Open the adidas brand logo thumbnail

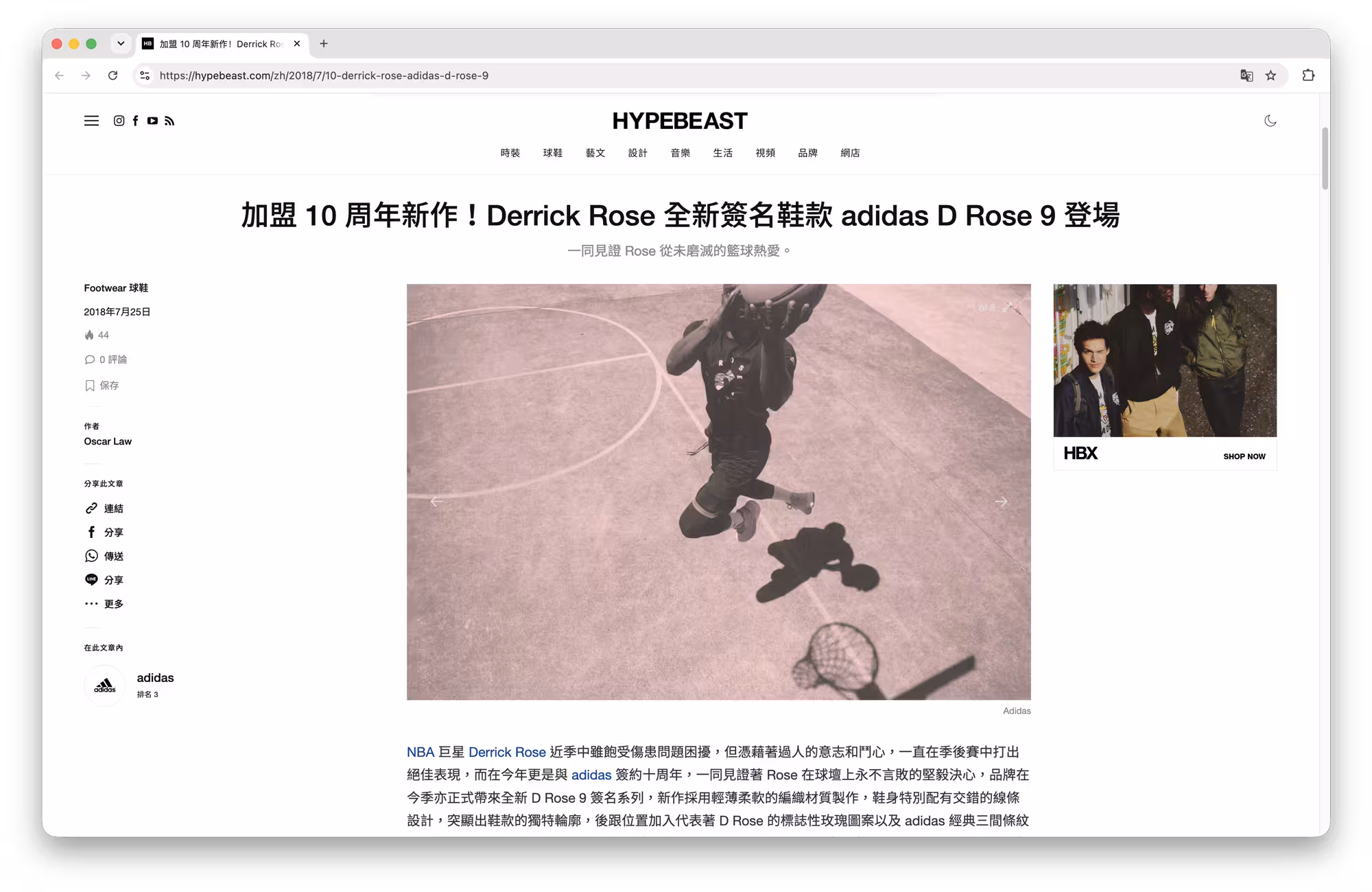coord(105,685)
